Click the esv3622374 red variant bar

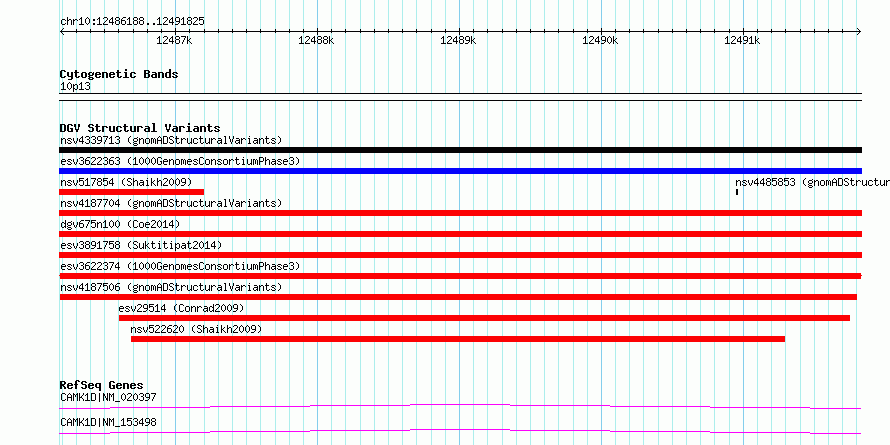point(460,276)
